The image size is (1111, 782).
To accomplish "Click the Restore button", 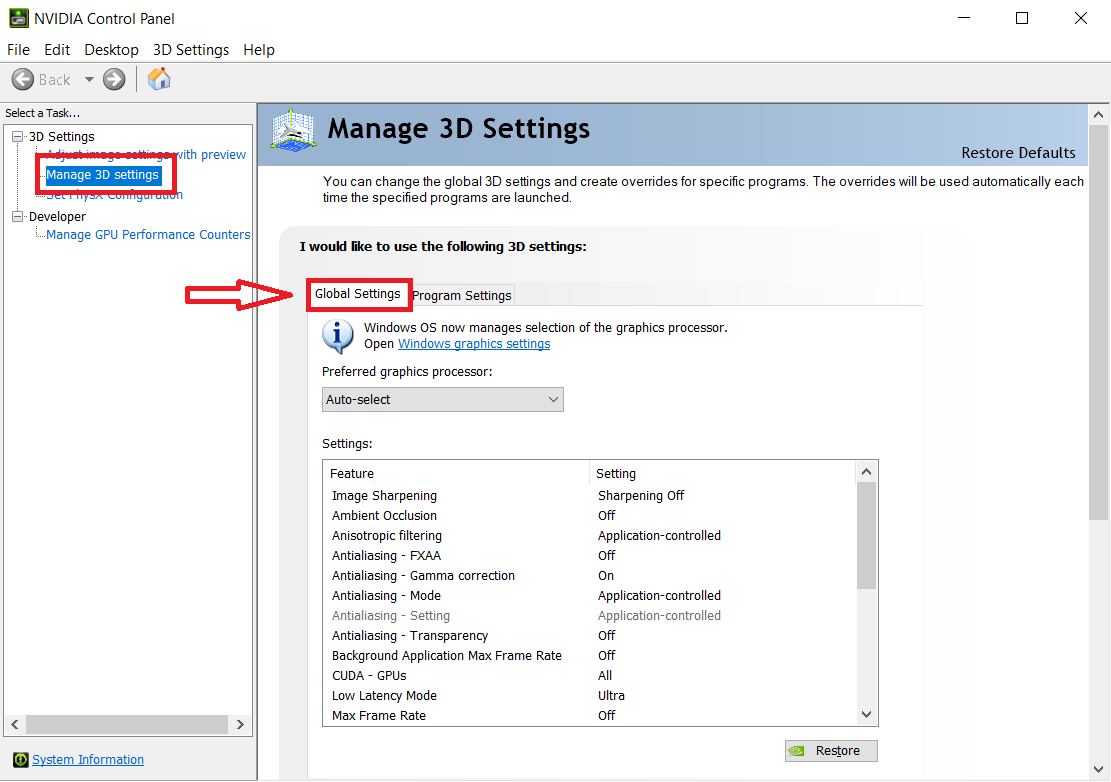I will pyautogui.click(x=830, y=751).
